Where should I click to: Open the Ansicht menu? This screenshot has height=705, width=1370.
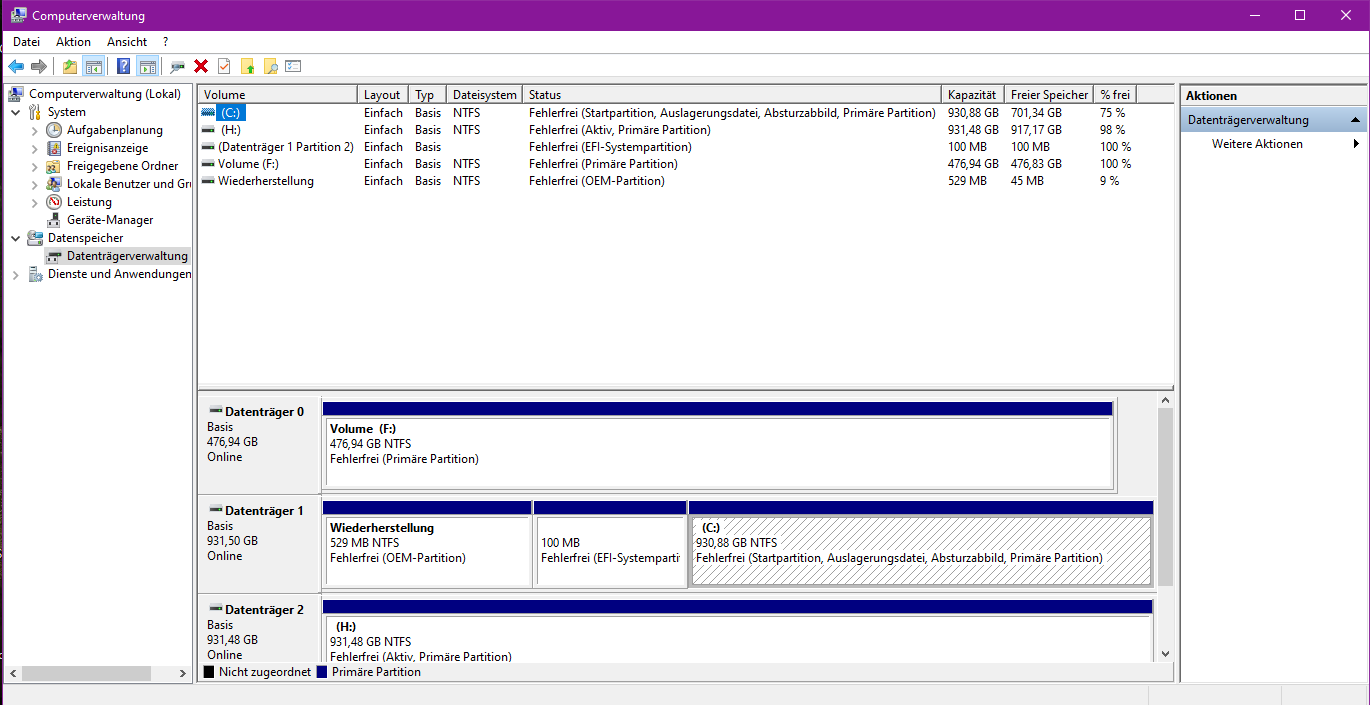point(127,42)
